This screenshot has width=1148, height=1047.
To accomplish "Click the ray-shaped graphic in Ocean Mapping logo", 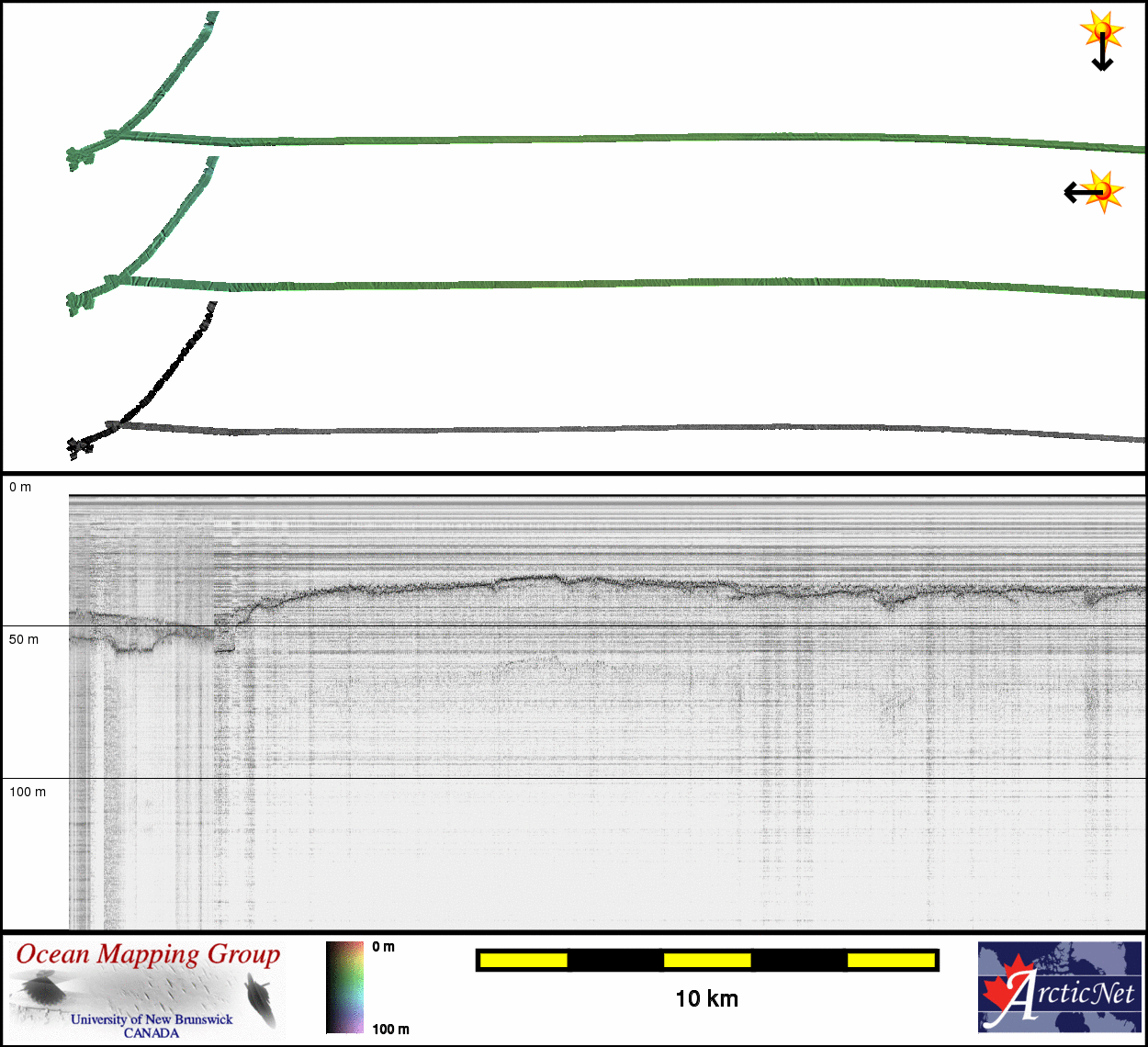I will [x=40, y=990].
